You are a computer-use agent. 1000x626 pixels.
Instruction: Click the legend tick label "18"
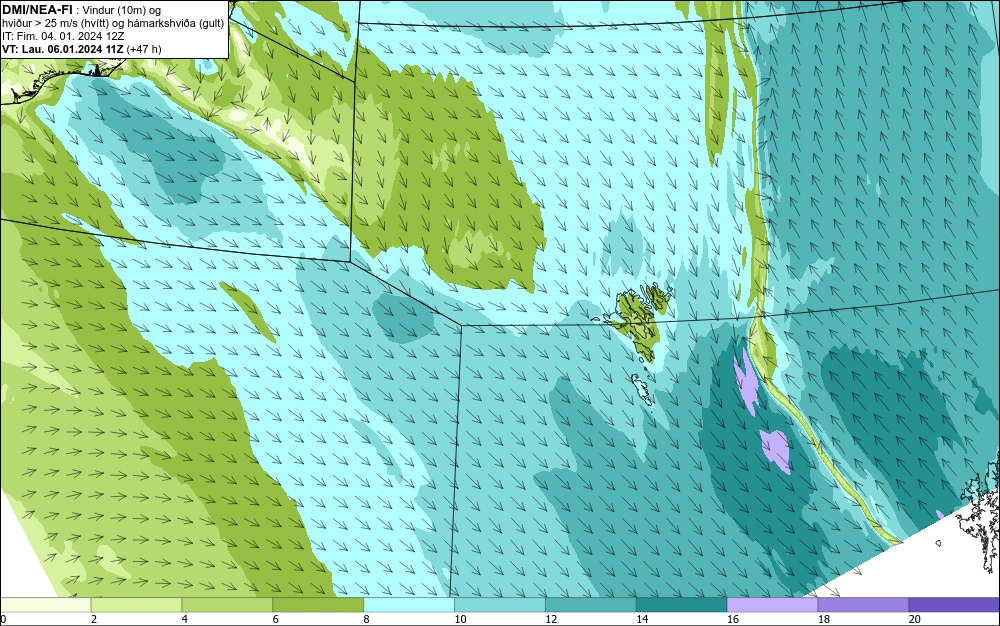[x=823, y=619]
